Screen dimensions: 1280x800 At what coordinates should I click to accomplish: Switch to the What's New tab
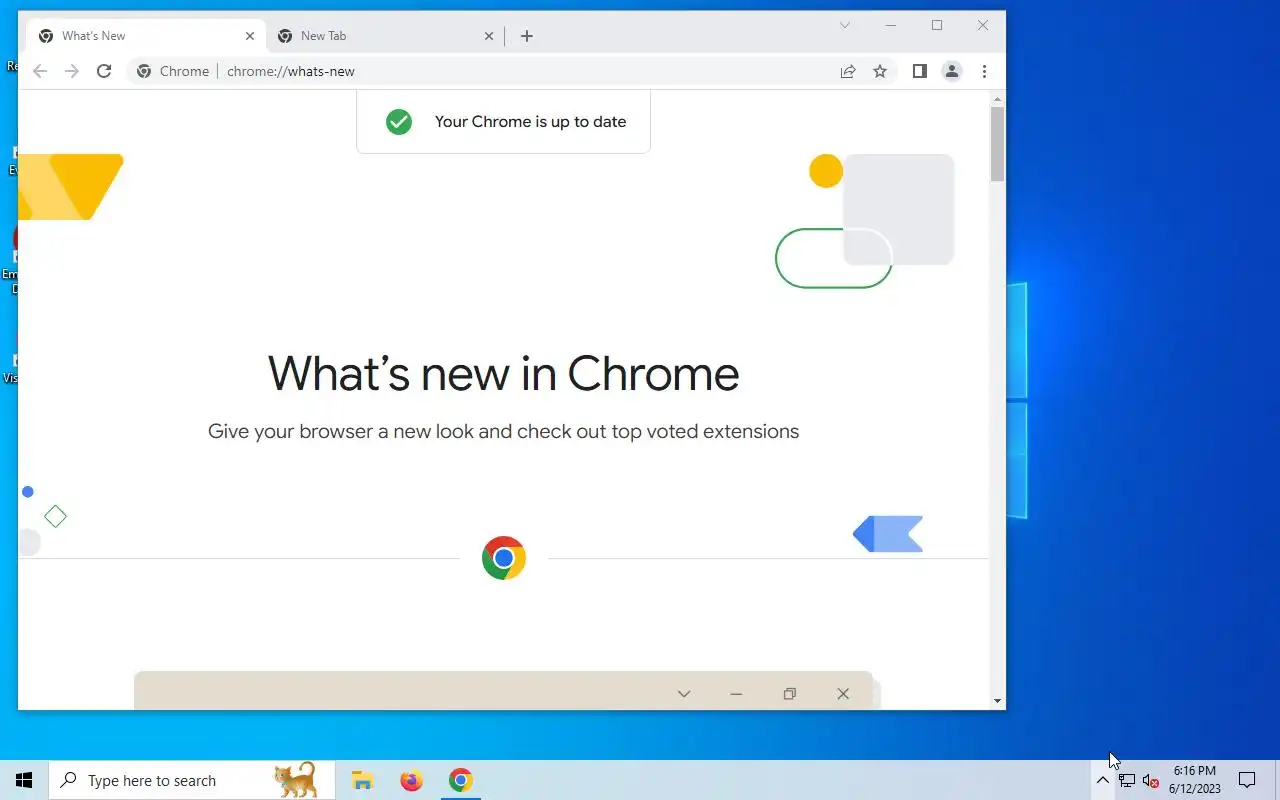[146, 36]
